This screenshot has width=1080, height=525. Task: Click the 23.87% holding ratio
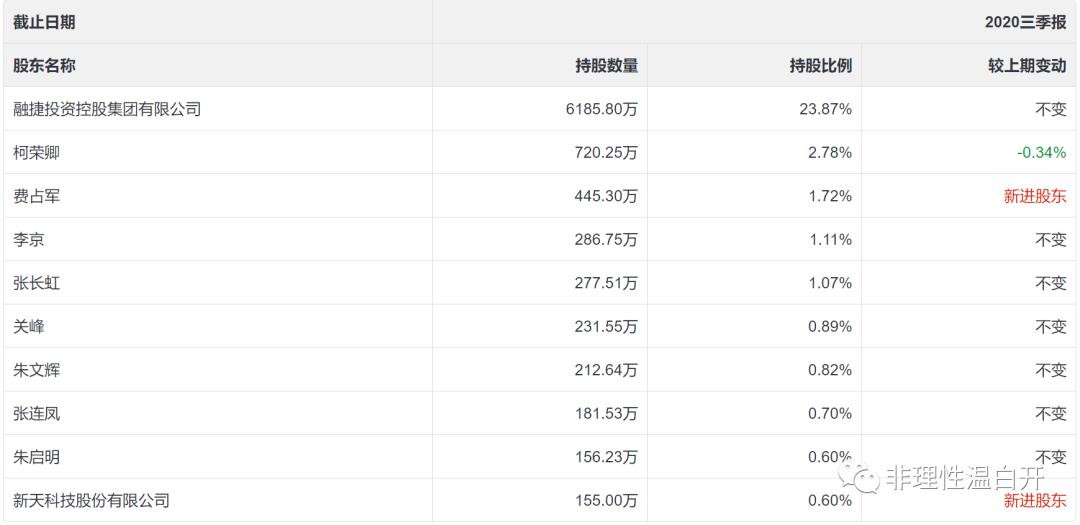tap(824, 109)
